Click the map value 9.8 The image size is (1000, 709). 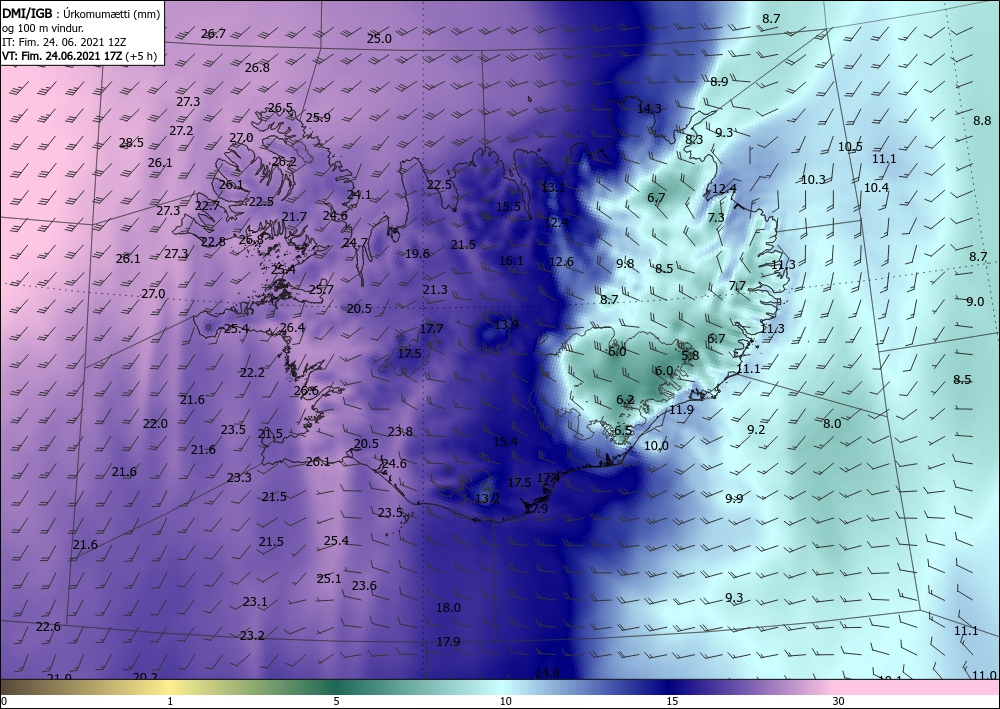625,263
